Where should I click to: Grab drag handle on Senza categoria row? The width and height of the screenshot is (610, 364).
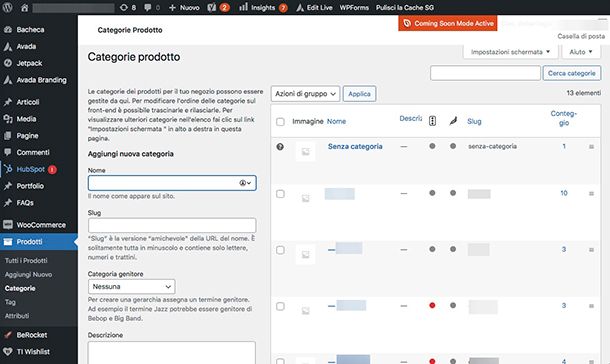tap(591, 147)
